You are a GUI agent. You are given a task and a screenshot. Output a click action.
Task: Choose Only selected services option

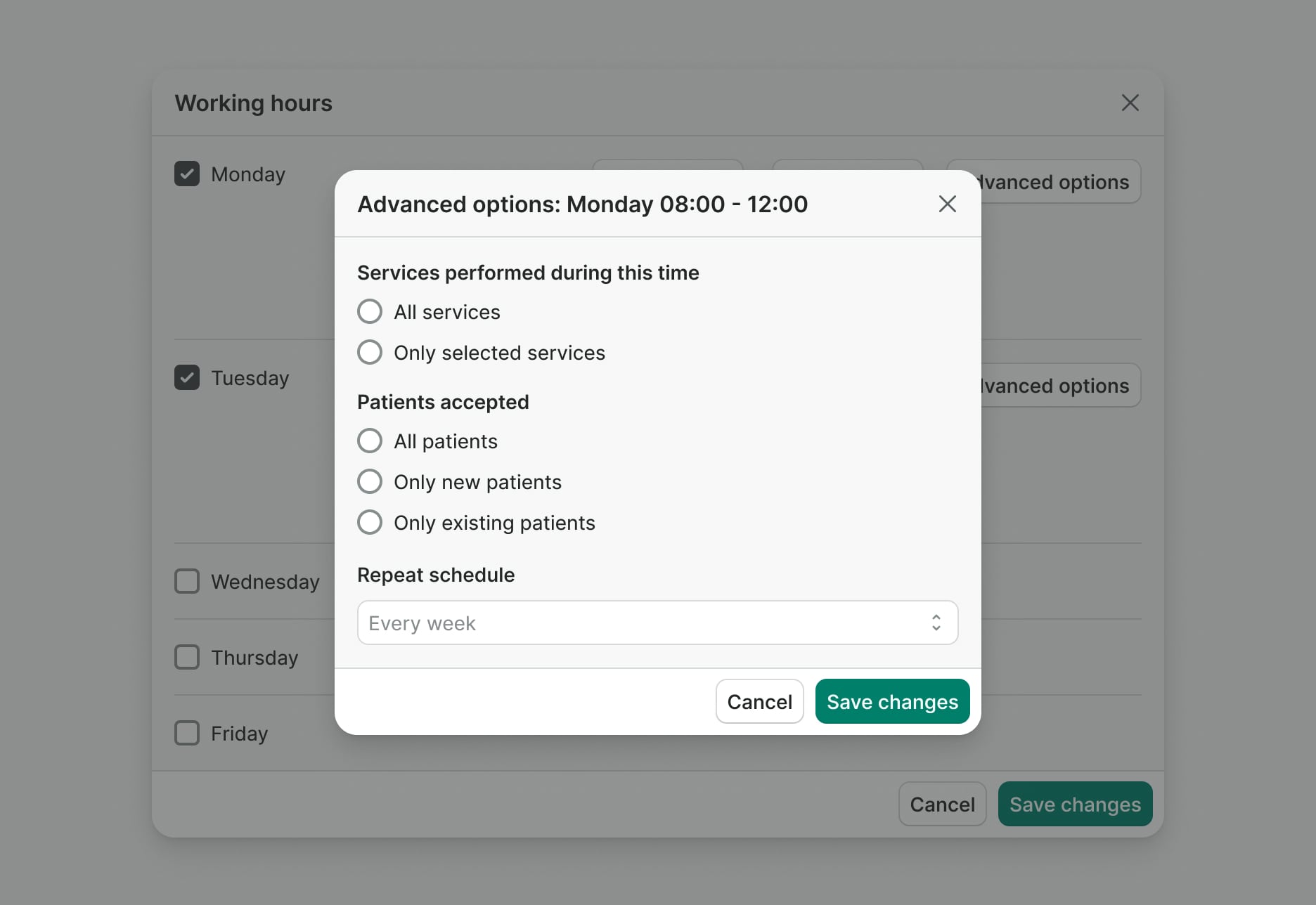[370, 352]
